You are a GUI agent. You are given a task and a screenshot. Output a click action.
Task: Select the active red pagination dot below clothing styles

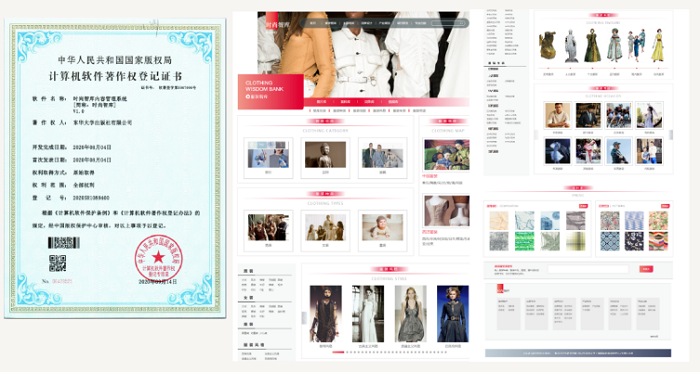[338, 352]
